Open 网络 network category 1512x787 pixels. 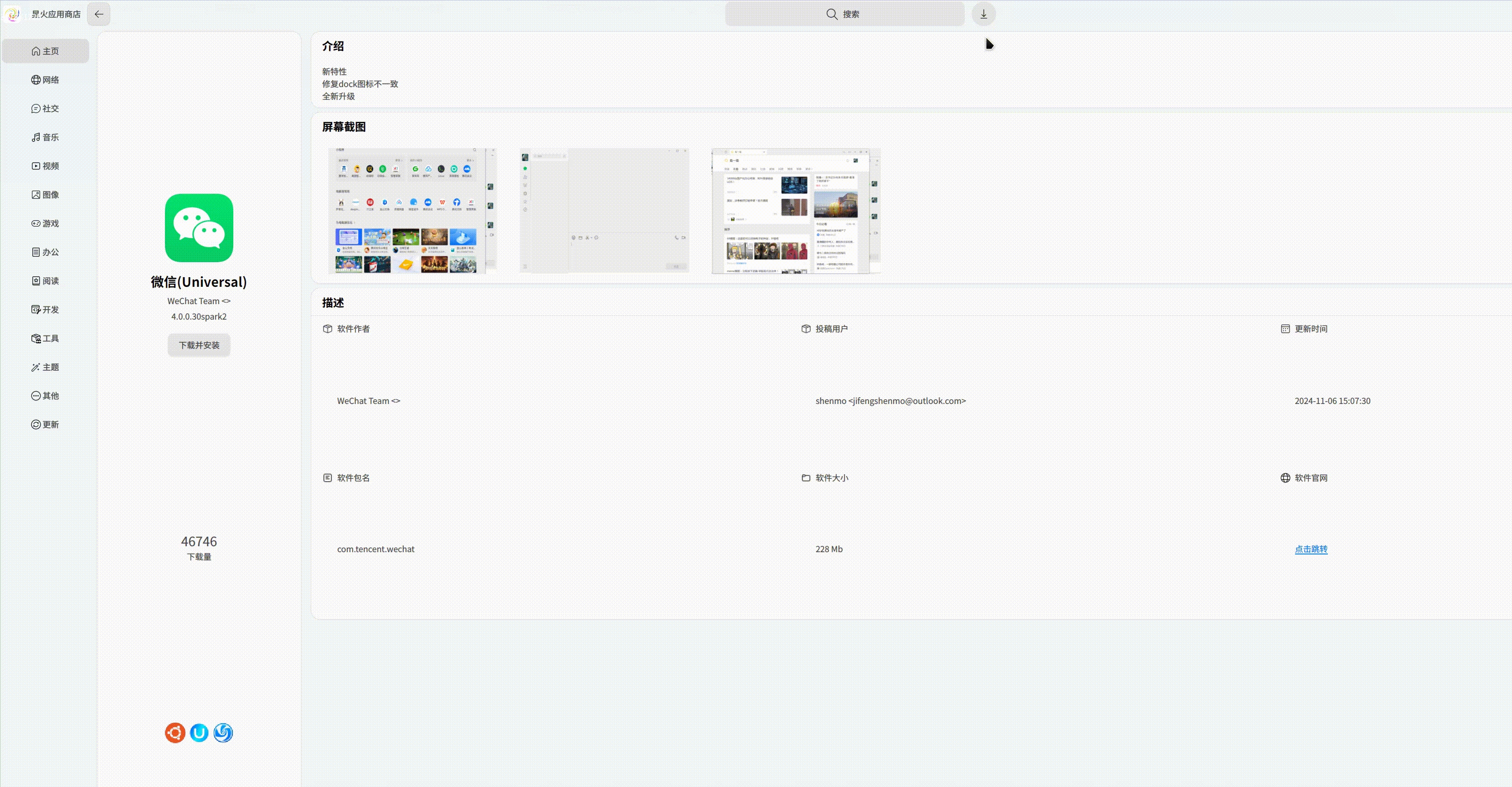(45, 80)
